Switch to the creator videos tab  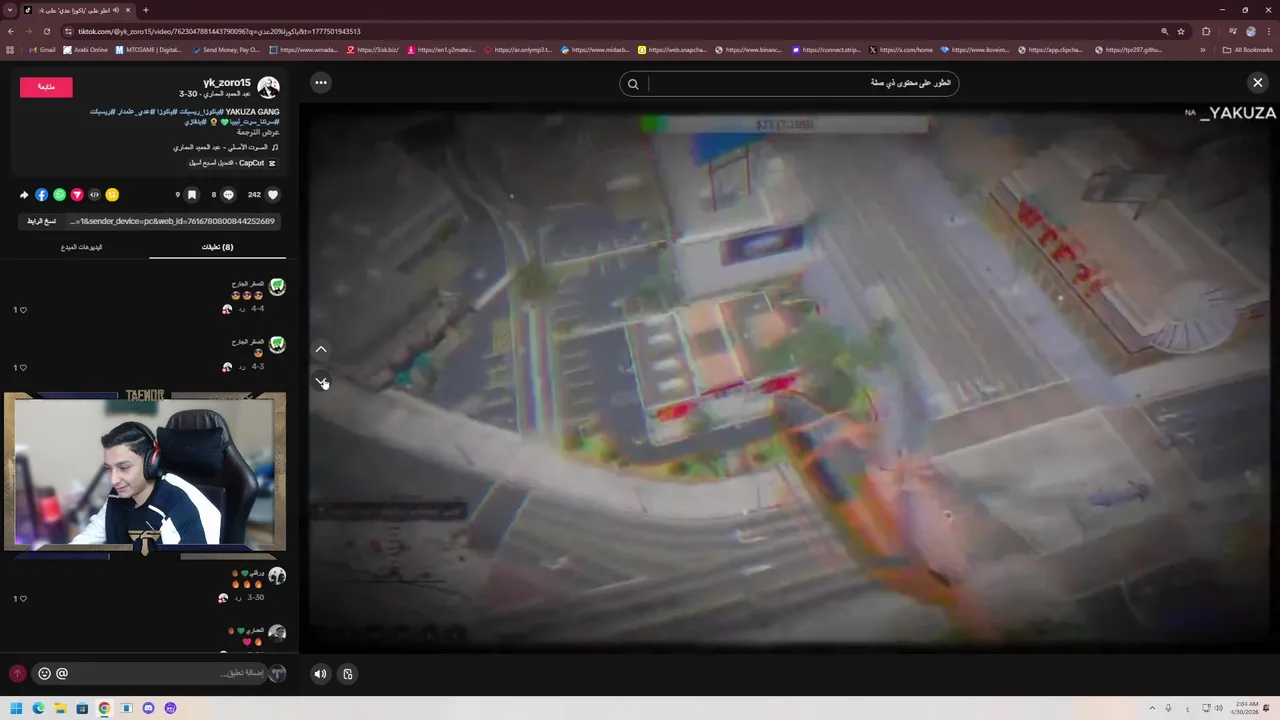(x=81, y=247)
